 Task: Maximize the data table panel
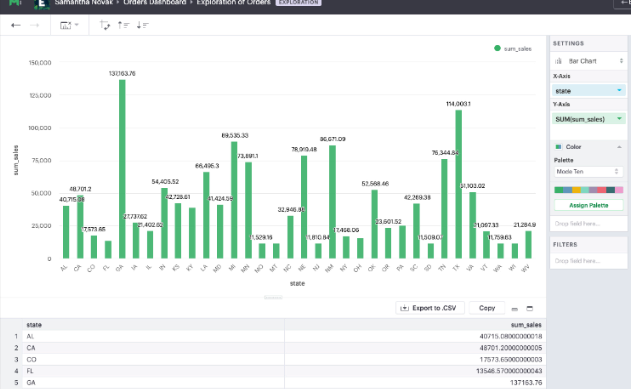point(530,308)
